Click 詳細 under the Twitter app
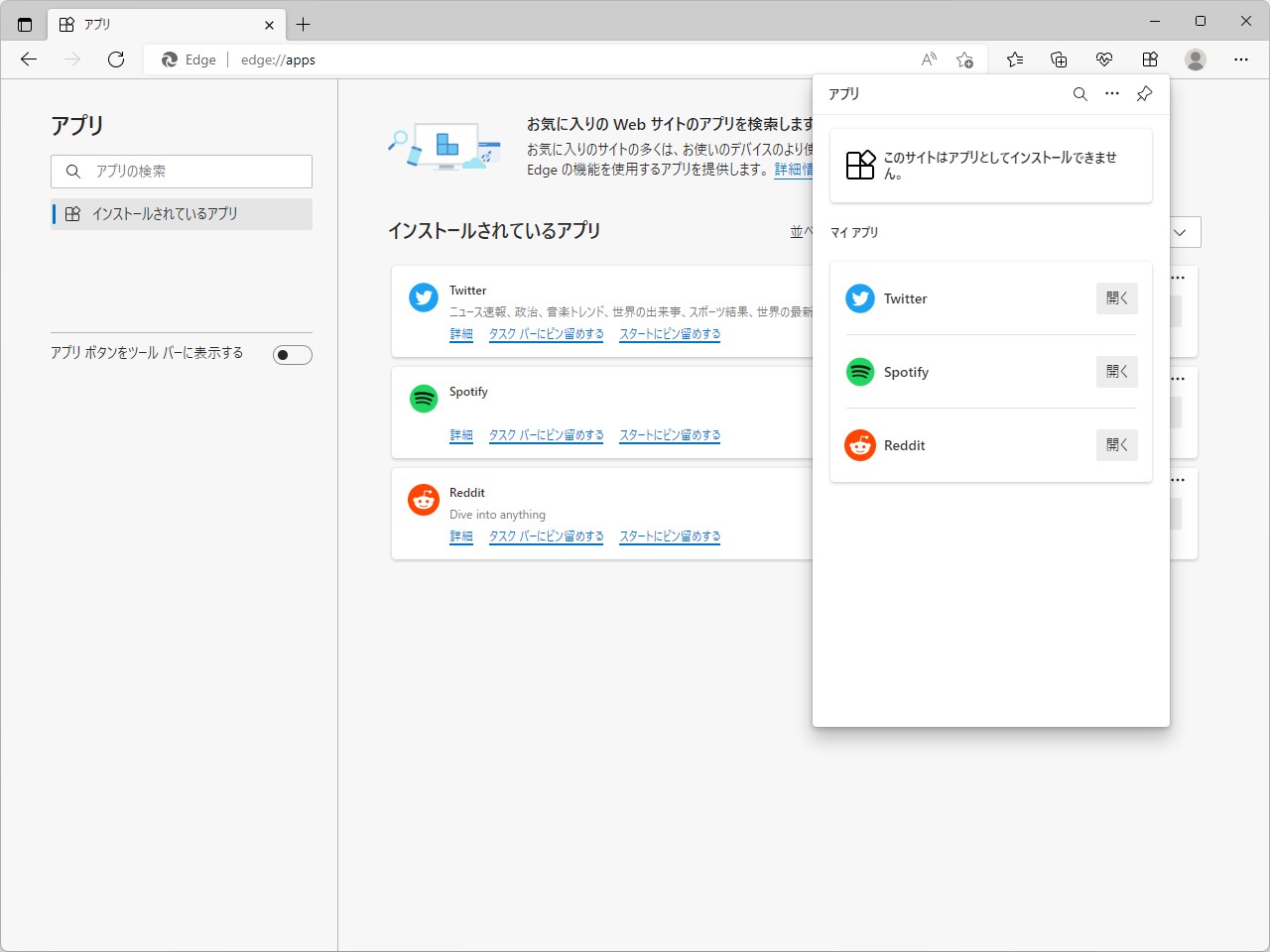Image resolution: width=1270 pixels, height=952 pixels. tap(460, 334)
